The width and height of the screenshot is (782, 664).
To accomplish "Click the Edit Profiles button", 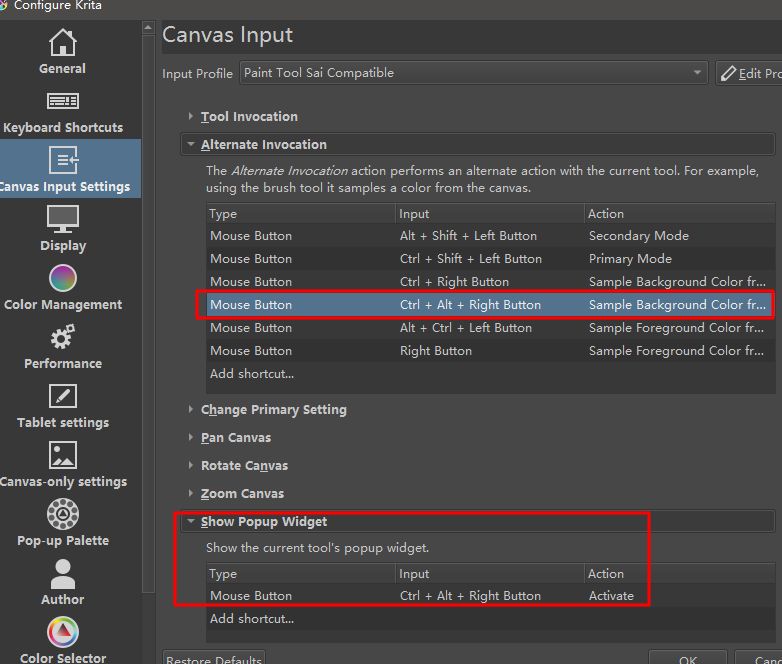I will [750, 73].
